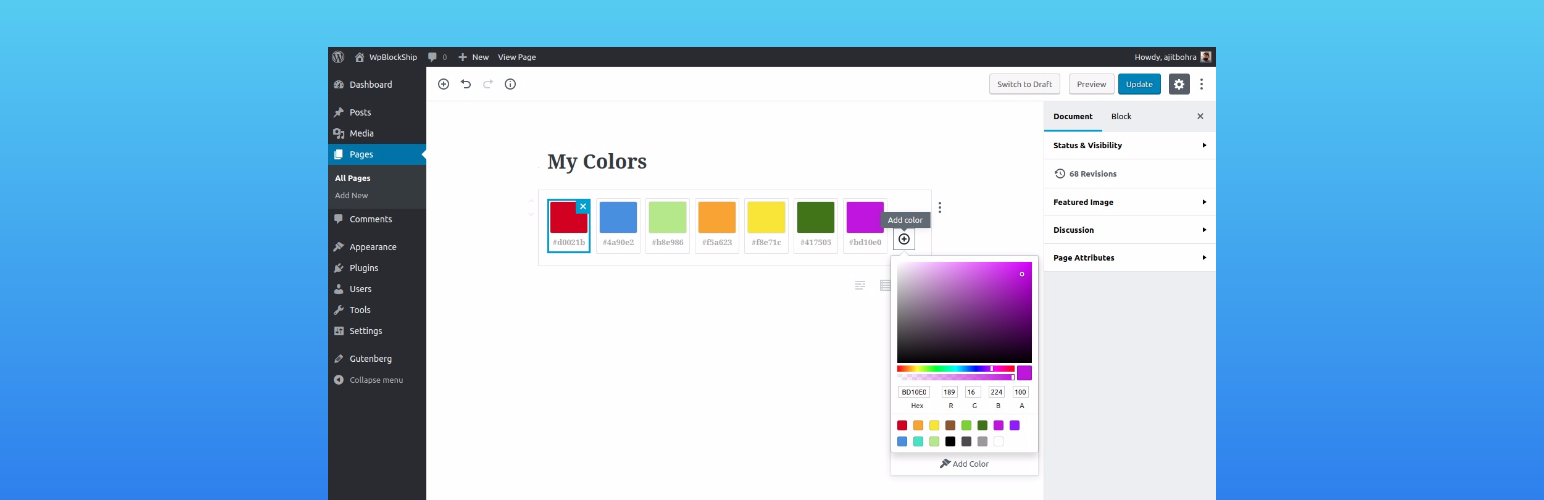Click the R value field

[x=950, y=392]
